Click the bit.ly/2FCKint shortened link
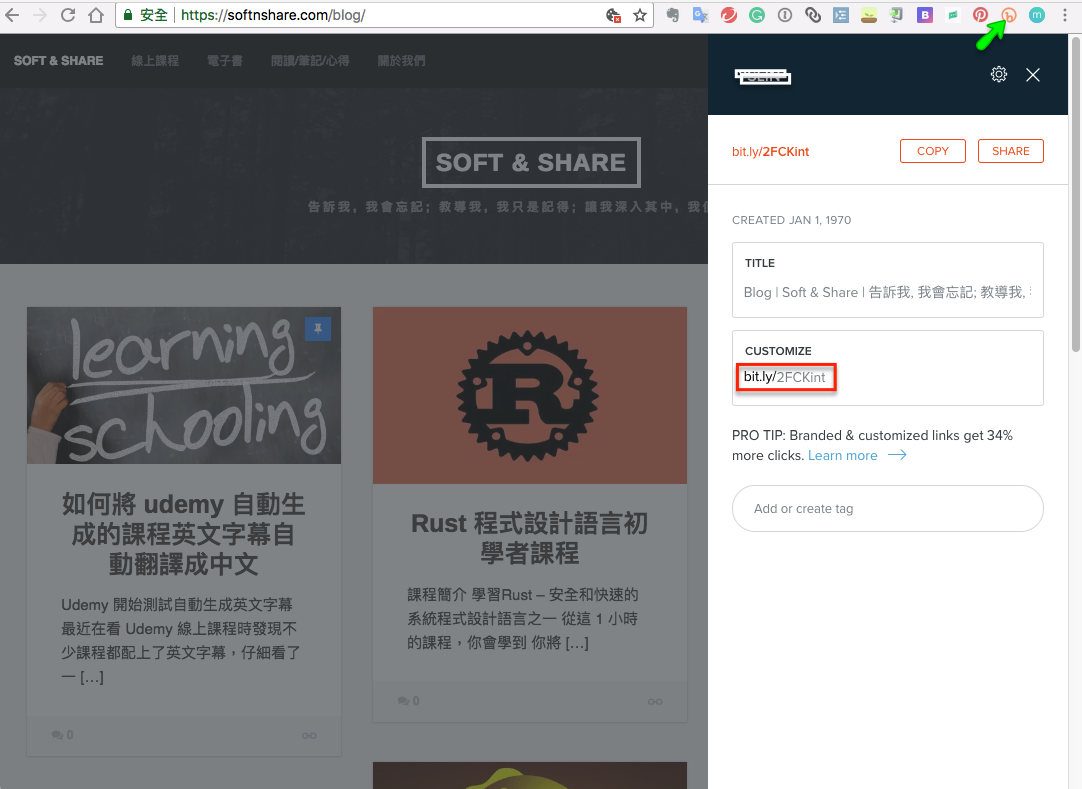The height and width of the screenshot is (789, 1082). (769, 150)
